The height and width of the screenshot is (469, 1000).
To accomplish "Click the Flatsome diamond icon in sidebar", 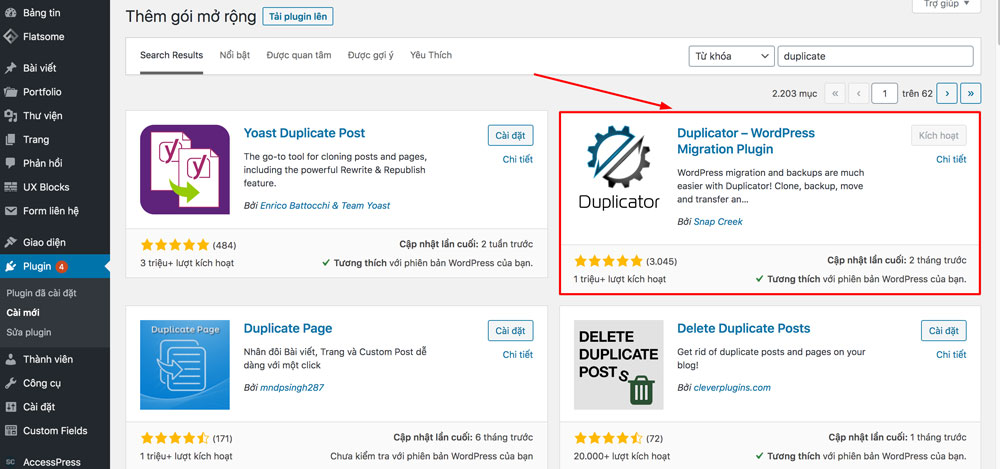I will tap(10, 36).
